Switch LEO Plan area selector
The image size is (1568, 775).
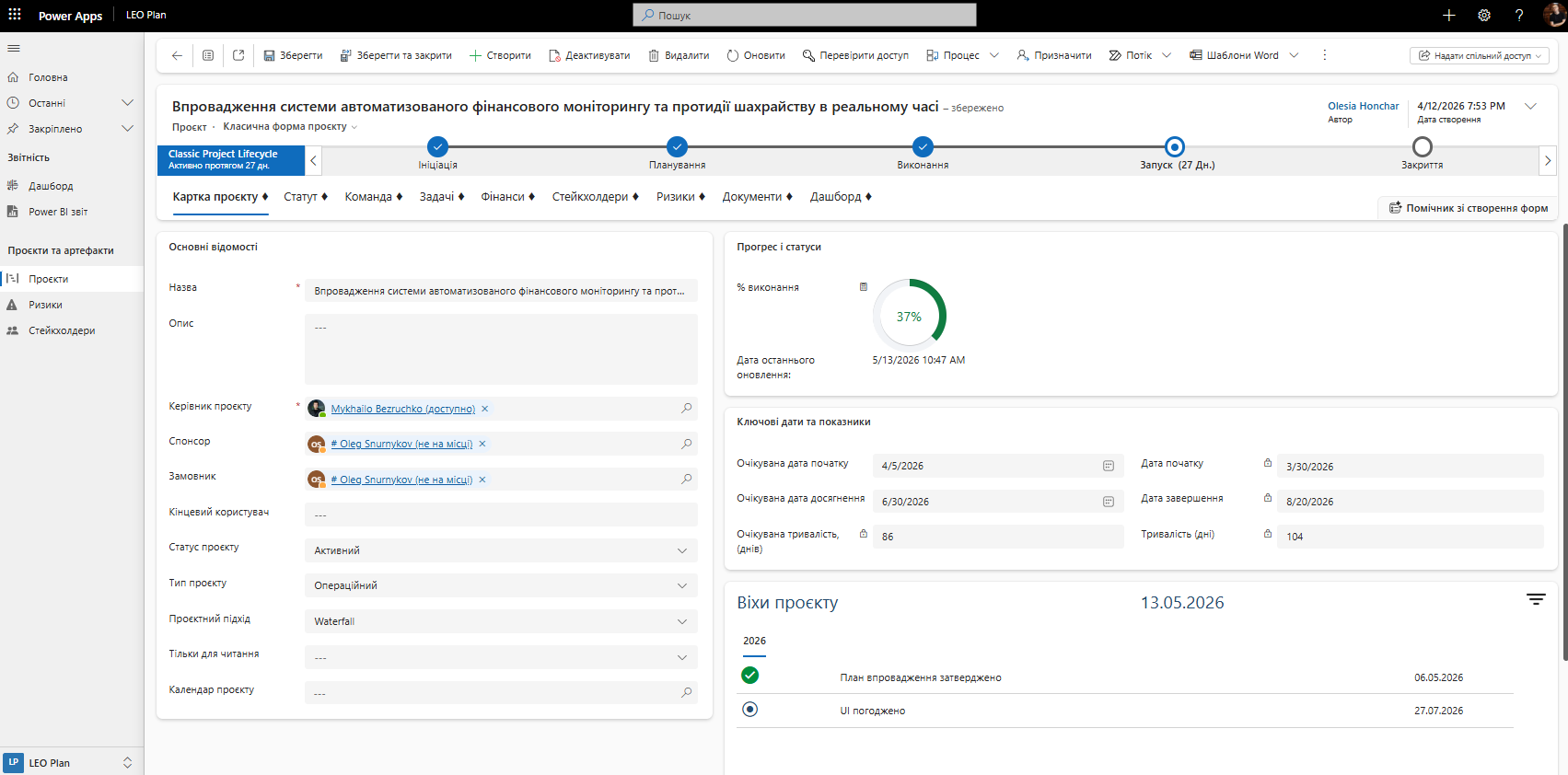(72, 762)
